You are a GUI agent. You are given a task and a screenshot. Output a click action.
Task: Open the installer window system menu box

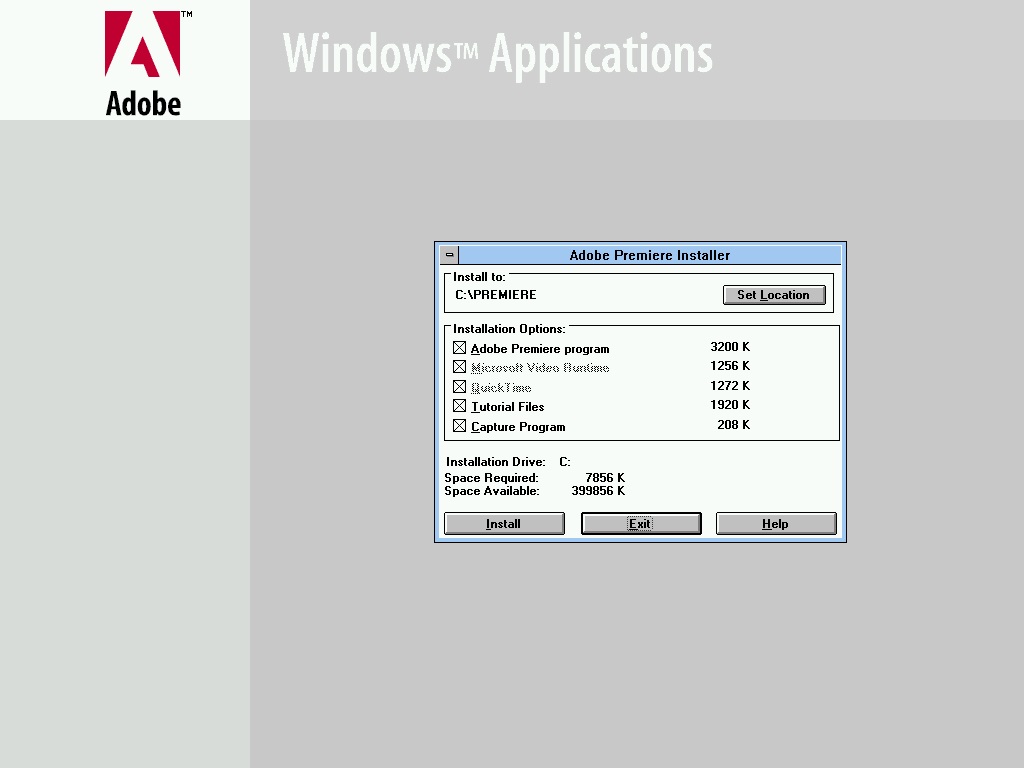(449, 255)
